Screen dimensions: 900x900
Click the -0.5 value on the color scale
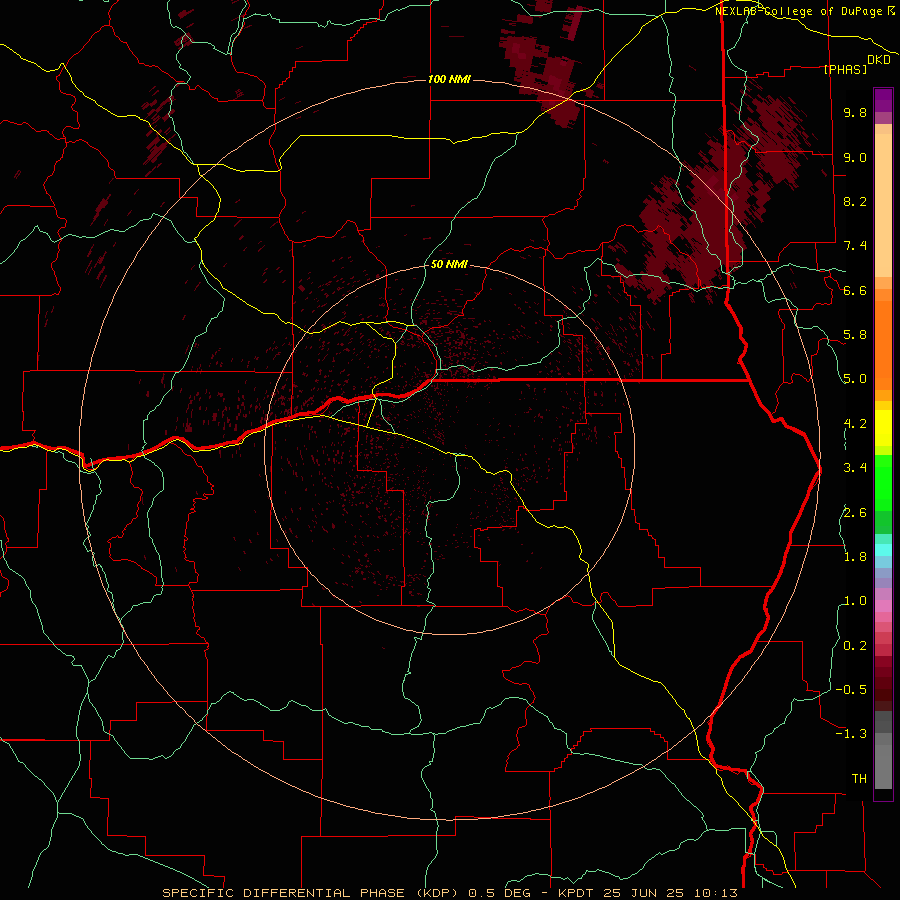[851, 690]
